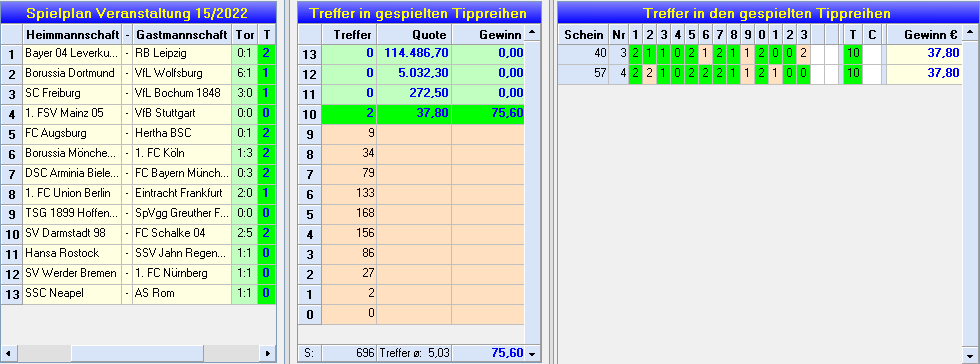Click the up arrow in Treffer table scrollbar
Screen dimensions: 980x364
click(532, 33)
